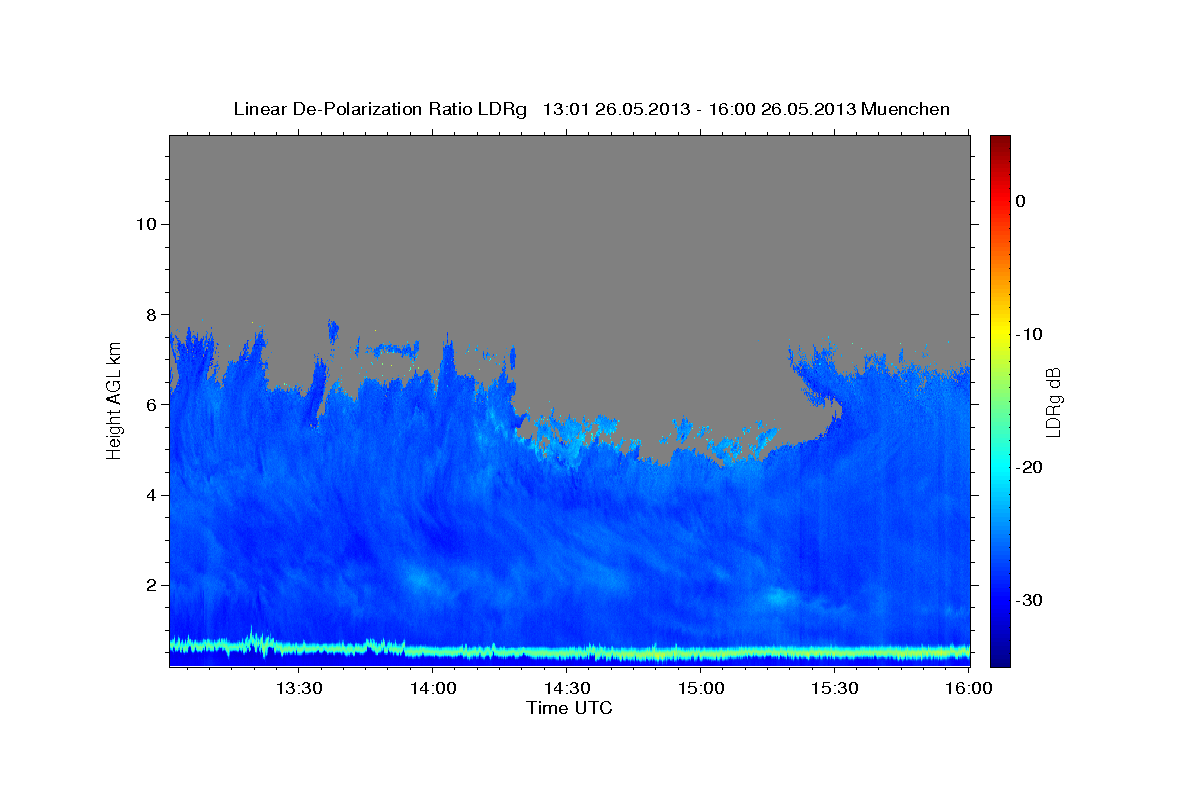Click the '13:30' time axis label

pos(298,688)
